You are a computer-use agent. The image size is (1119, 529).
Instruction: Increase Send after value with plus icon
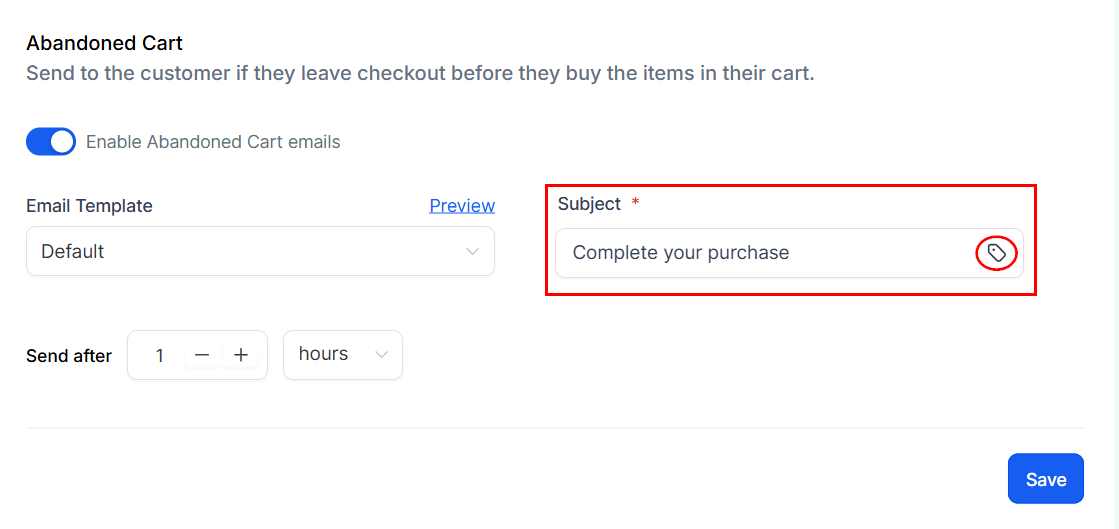240,355
